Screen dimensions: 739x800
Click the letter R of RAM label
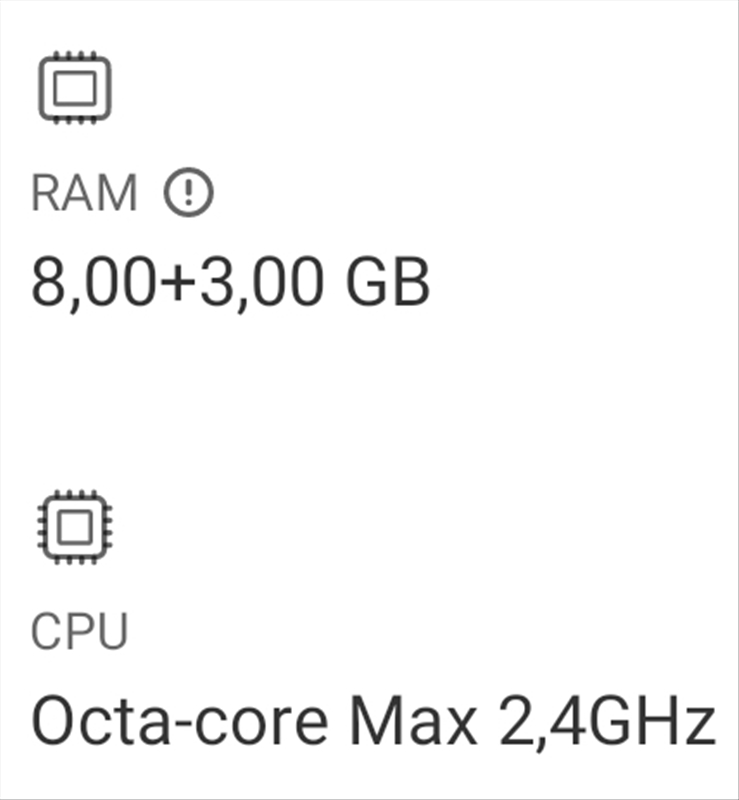point(46,194)
